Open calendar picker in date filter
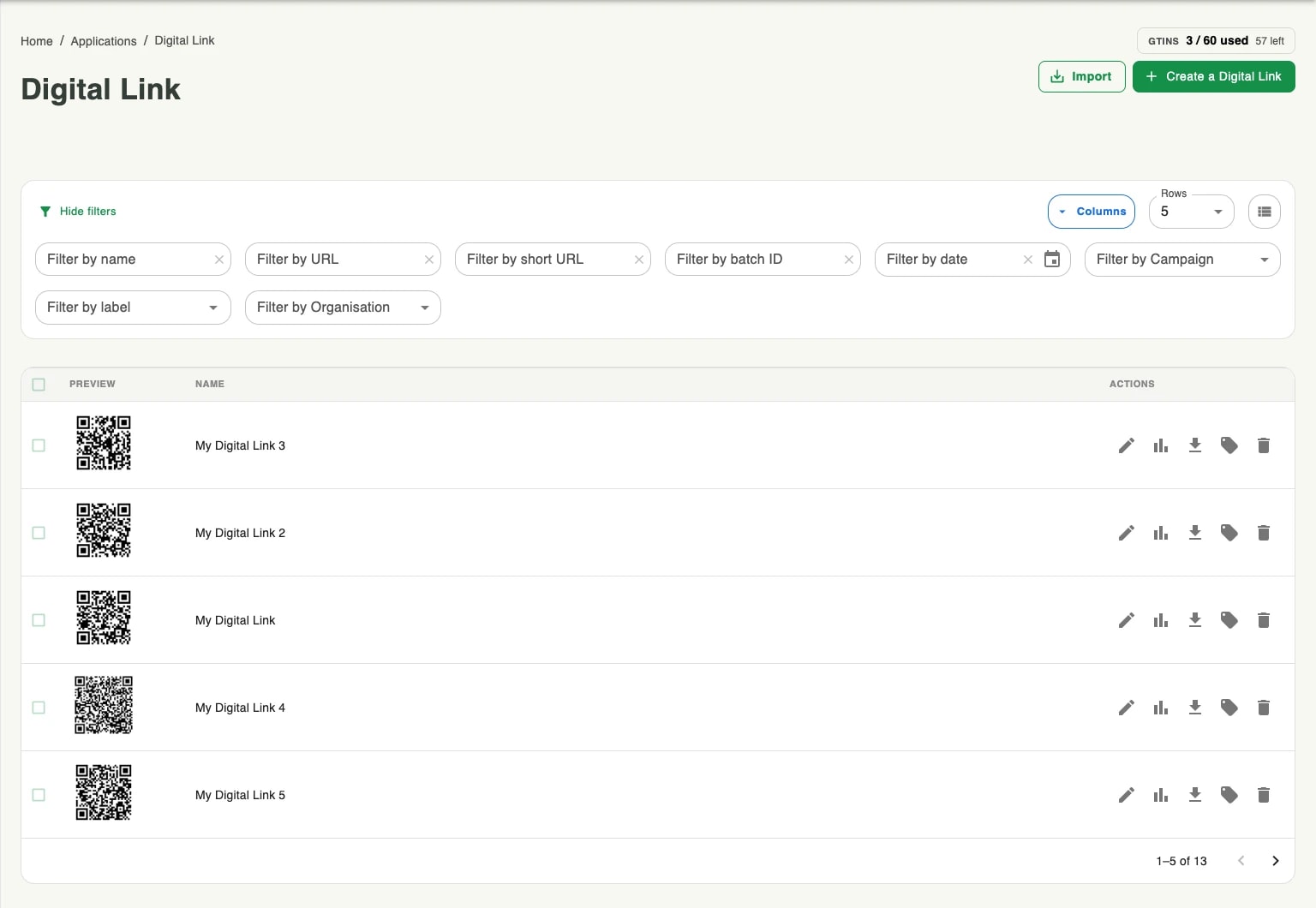 click(x=1052, y=260)
